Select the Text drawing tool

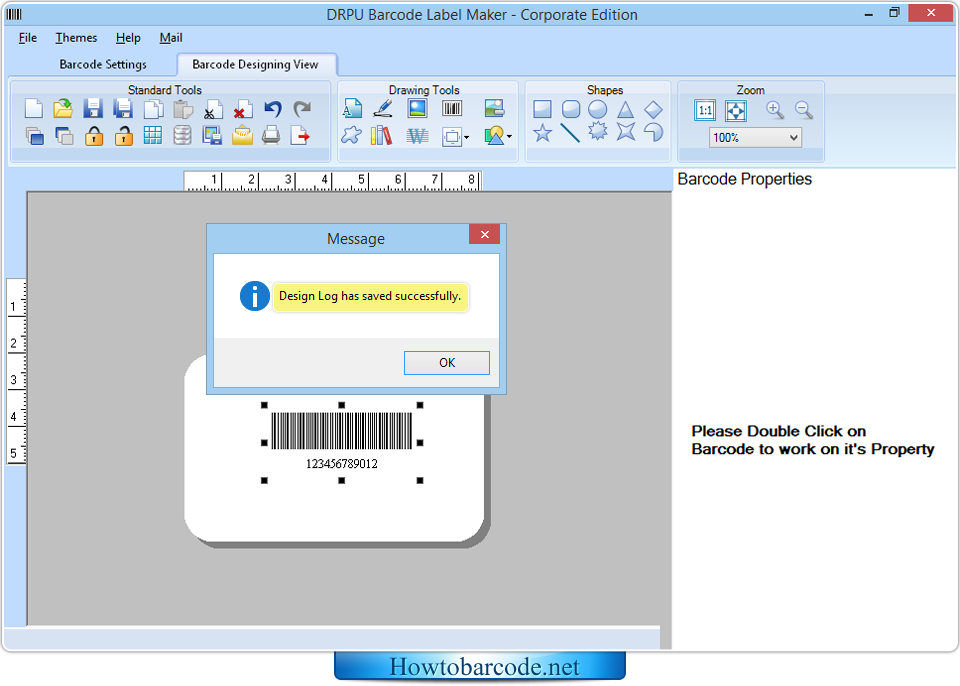click(x=352, y=108)
